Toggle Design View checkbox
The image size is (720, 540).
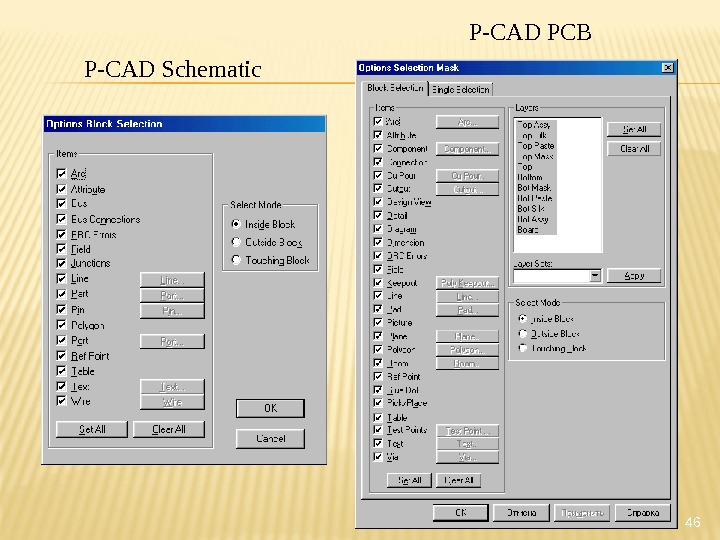click(378, 202)
